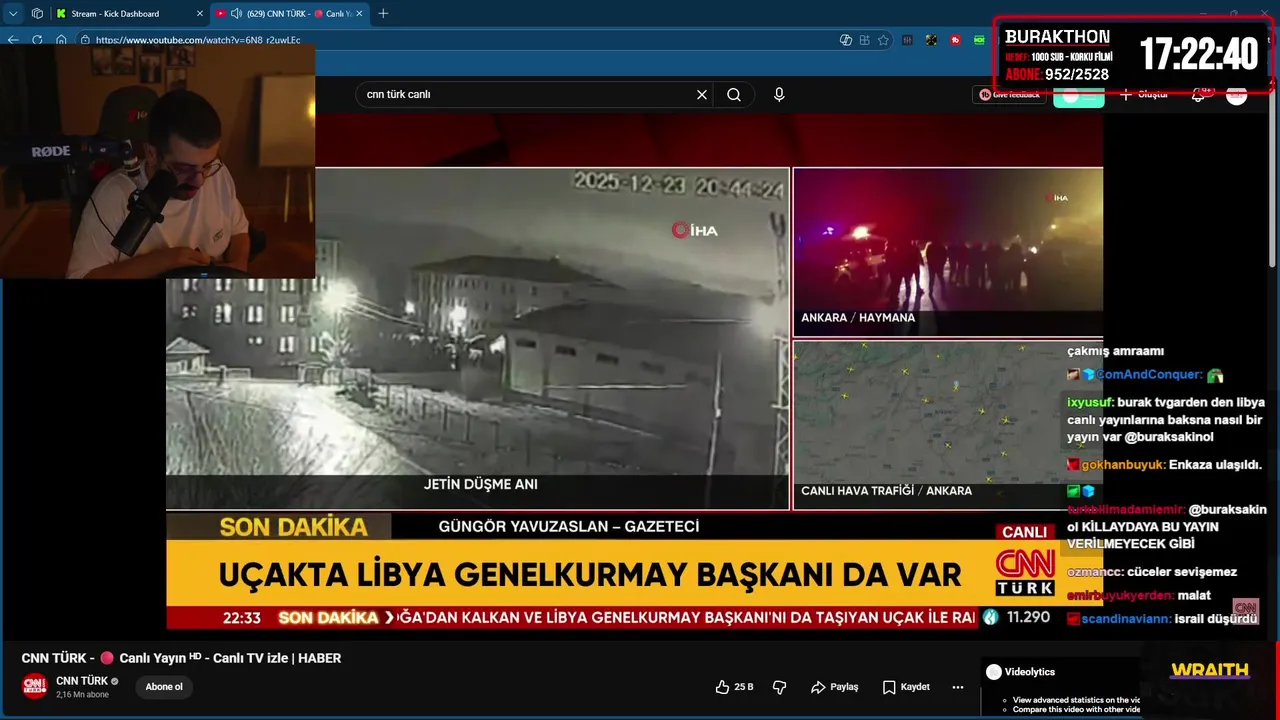1280x720 pixels.
Task: Click the CNN TÜRK live video player
Action: (634, 372)
